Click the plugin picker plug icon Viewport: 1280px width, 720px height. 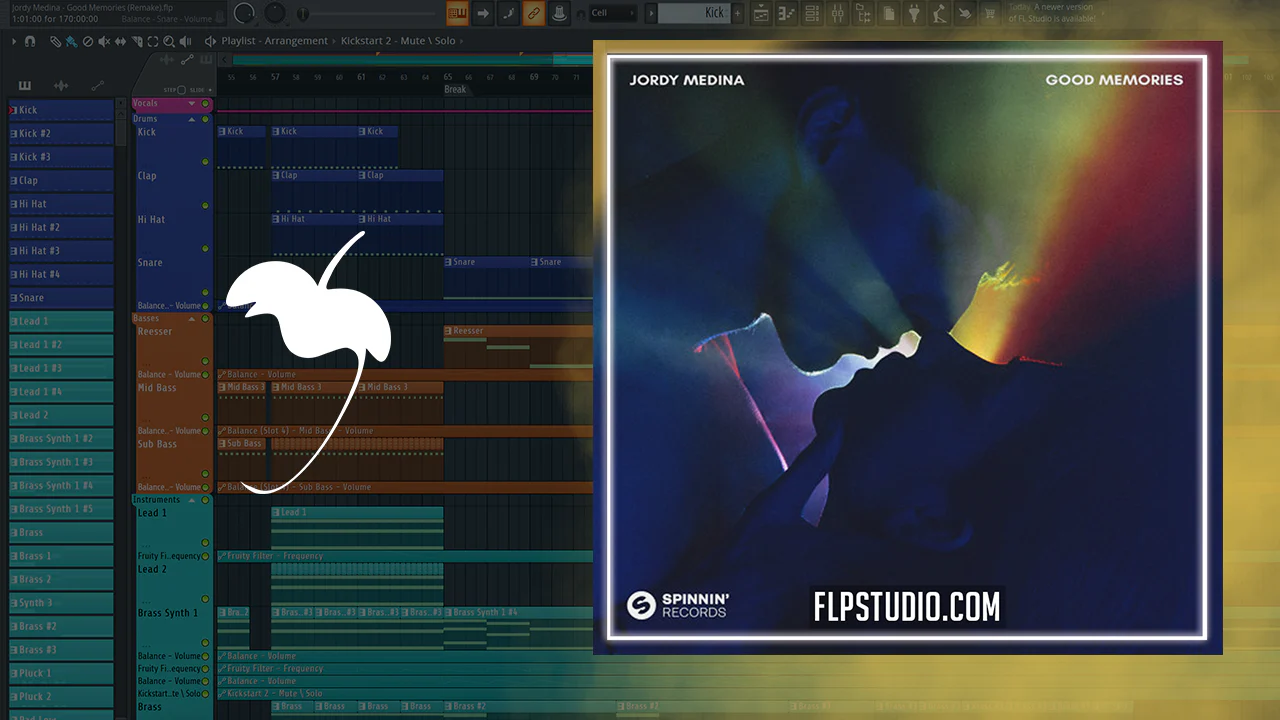coord(914,13)
